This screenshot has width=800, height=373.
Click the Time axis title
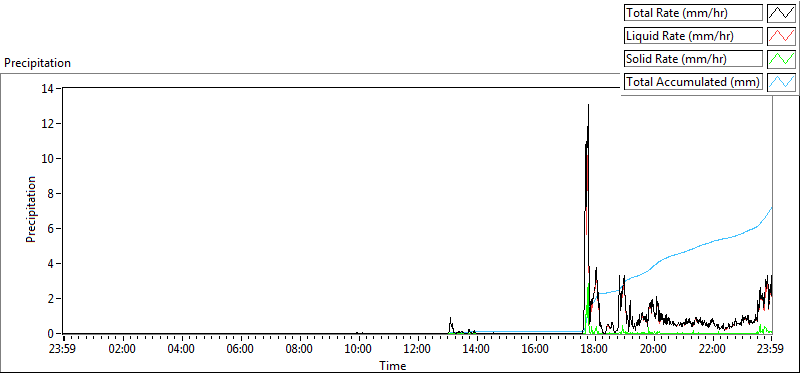click(x=393, y=365)
